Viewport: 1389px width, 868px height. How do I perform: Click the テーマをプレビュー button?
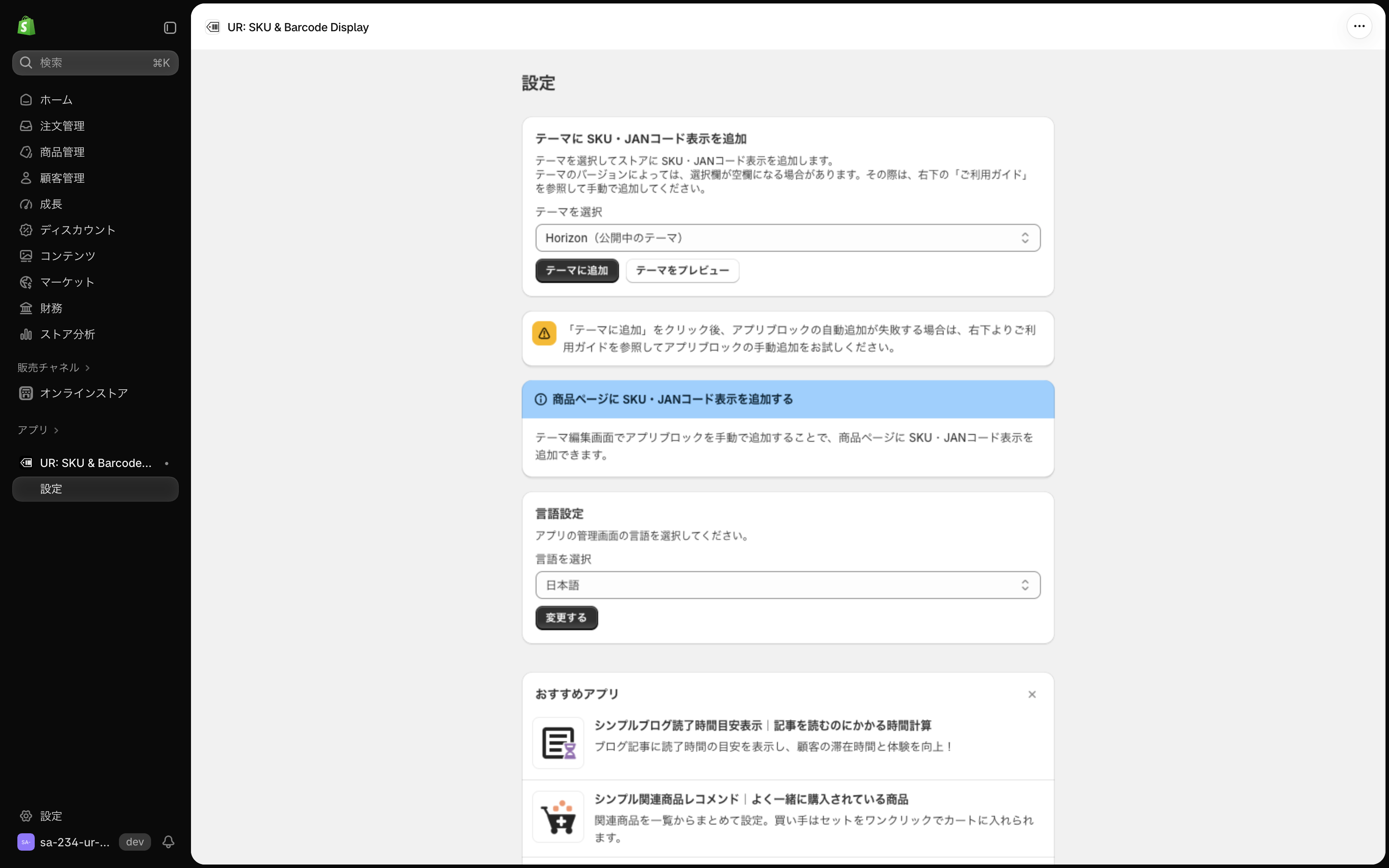pyautogui.click(x=682, y=270)
